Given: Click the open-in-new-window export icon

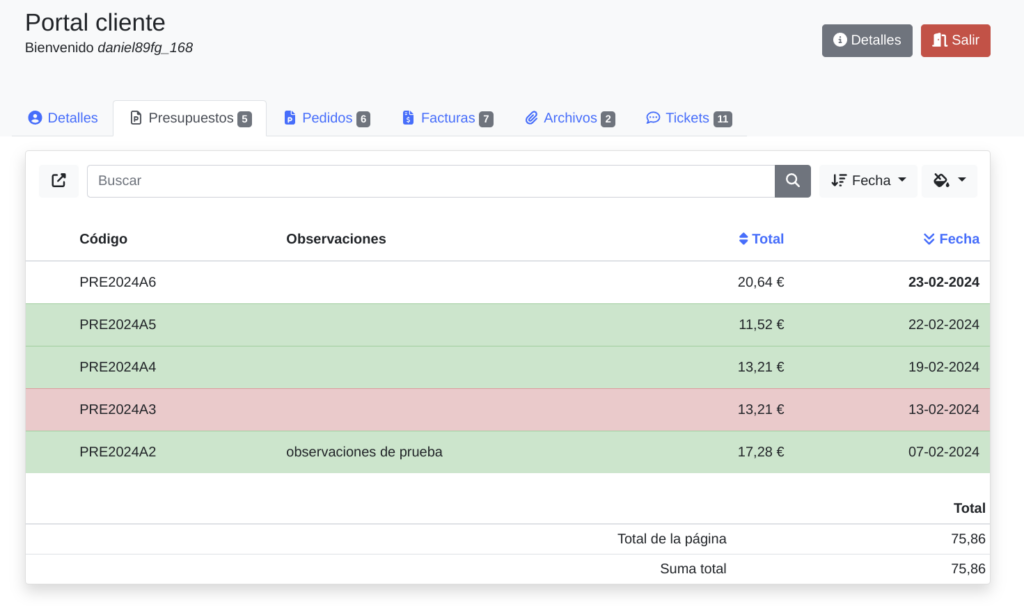Looking at the screenshot, I should (59, 181).
